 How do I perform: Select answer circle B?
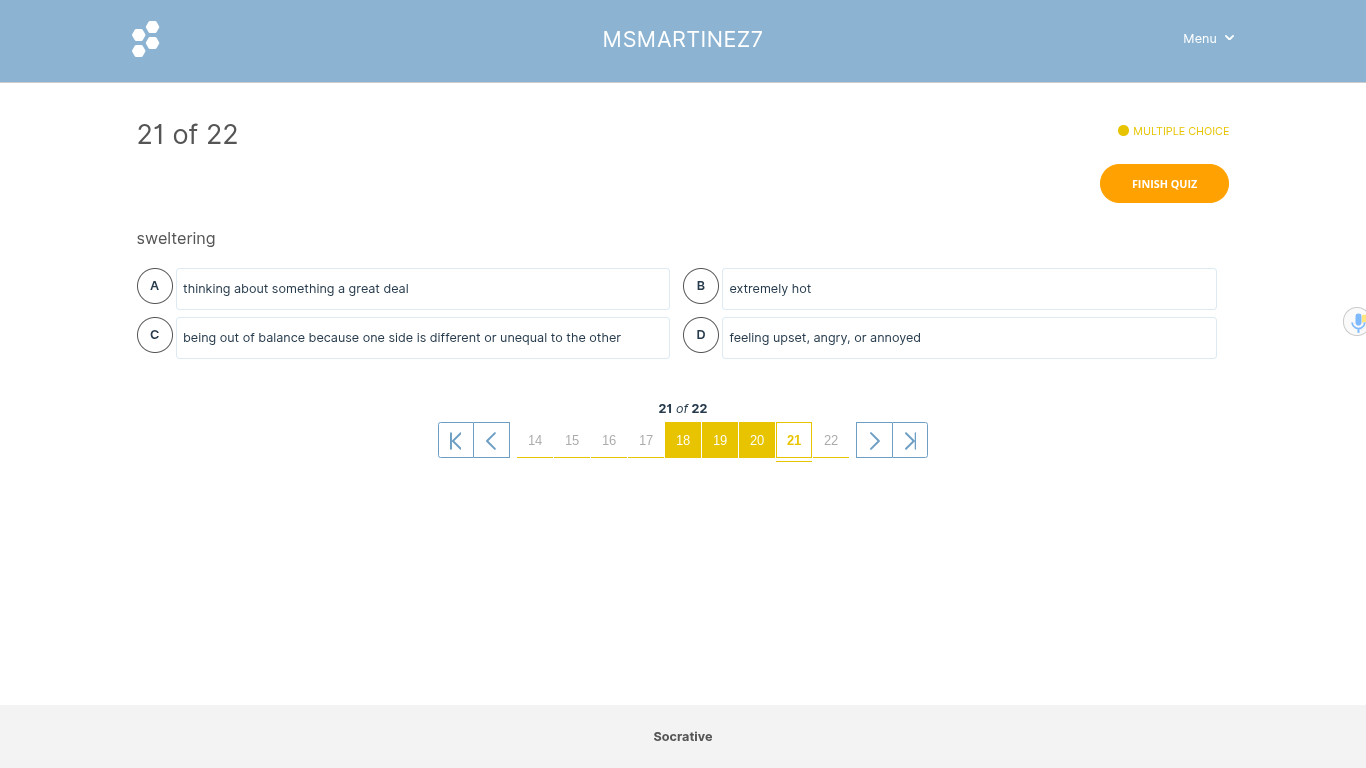pyautogui.click(x=701, y=286)
